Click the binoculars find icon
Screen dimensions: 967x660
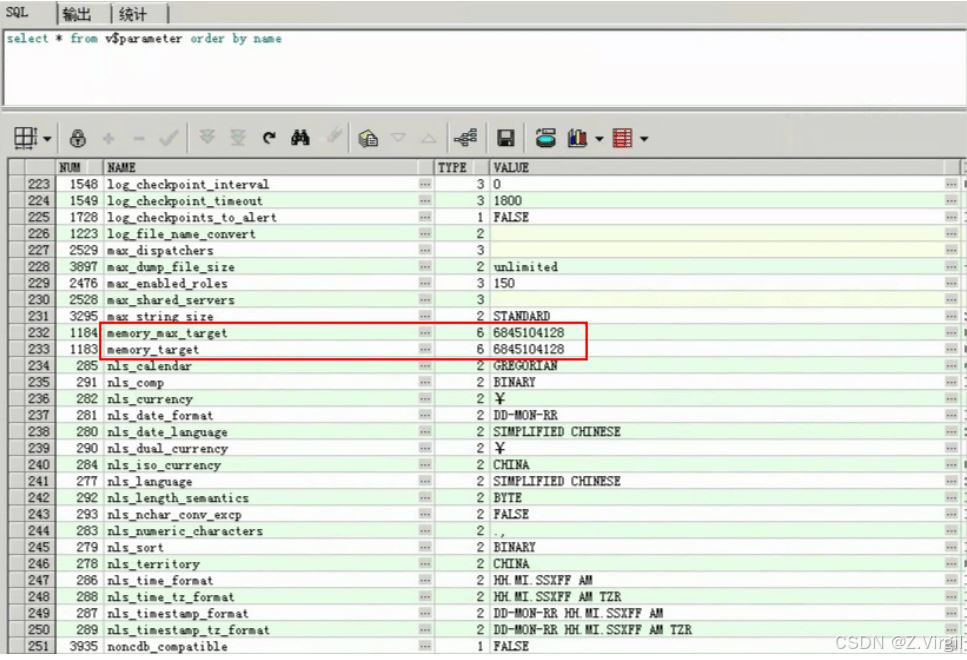coord(300,138)
